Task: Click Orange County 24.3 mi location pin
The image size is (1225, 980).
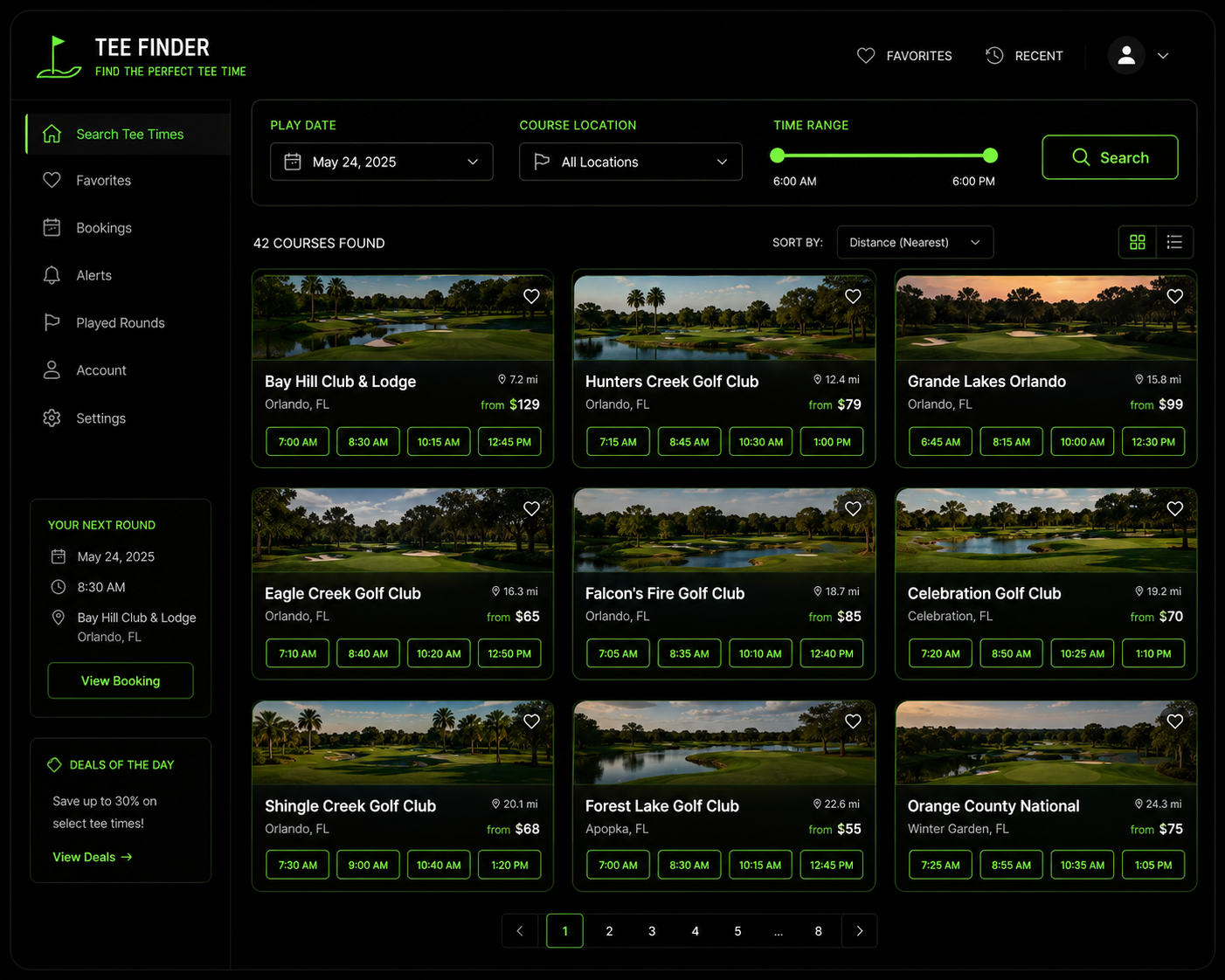Action: [1138, 804]
